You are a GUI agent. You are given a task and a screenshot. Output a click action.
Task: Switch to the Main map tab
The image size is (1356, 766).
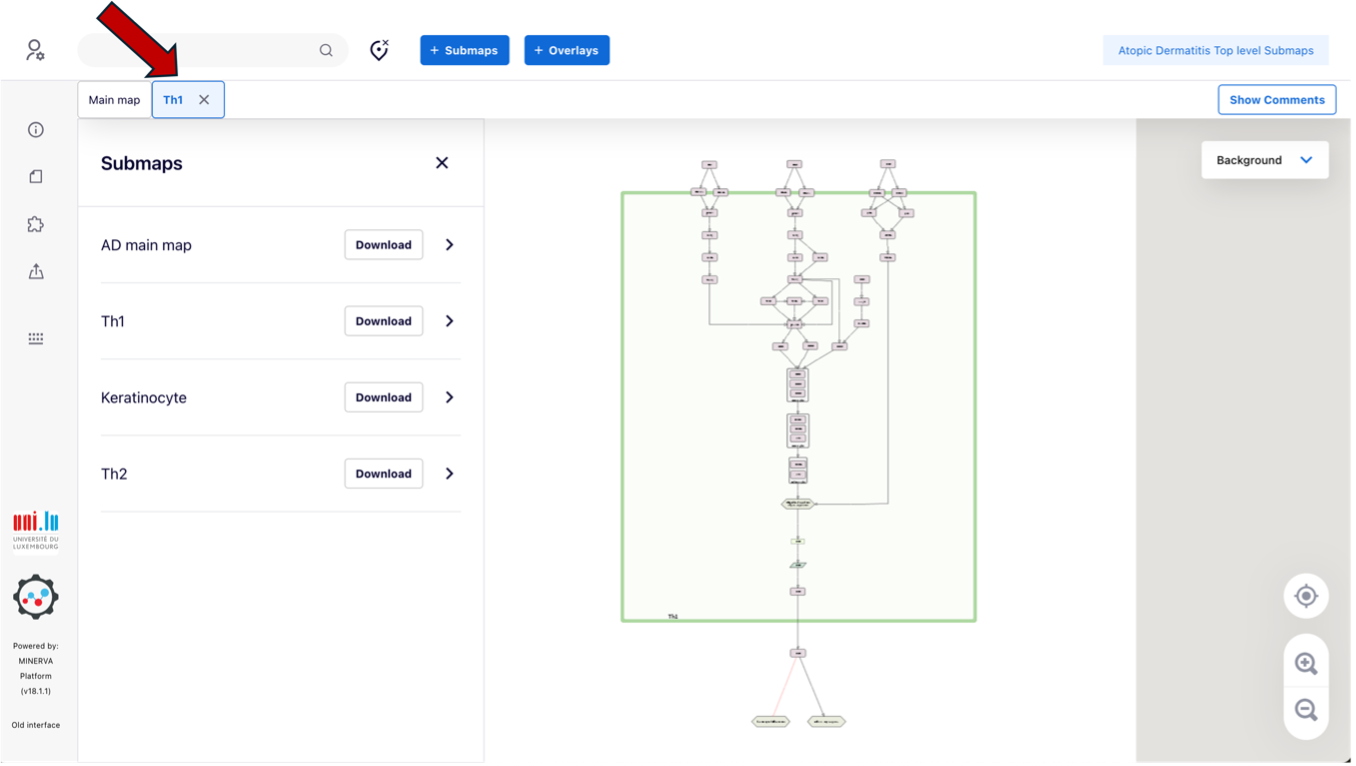pyautogui.click(x=114, y=100)
